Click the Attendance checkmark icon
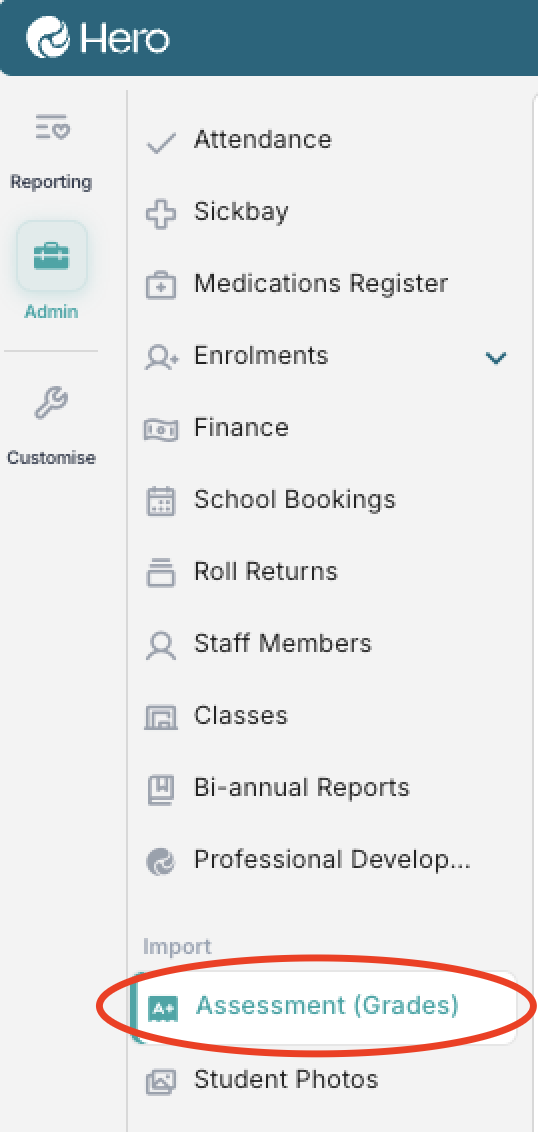This screenshot has width=538, height=1132. click(x=161, y=143)
